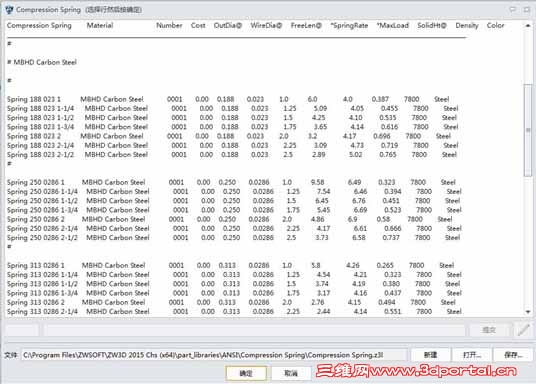Click the vertical scrollbar thumb of the list
This screenshot has height=384, width=536.
pos(528,130)
